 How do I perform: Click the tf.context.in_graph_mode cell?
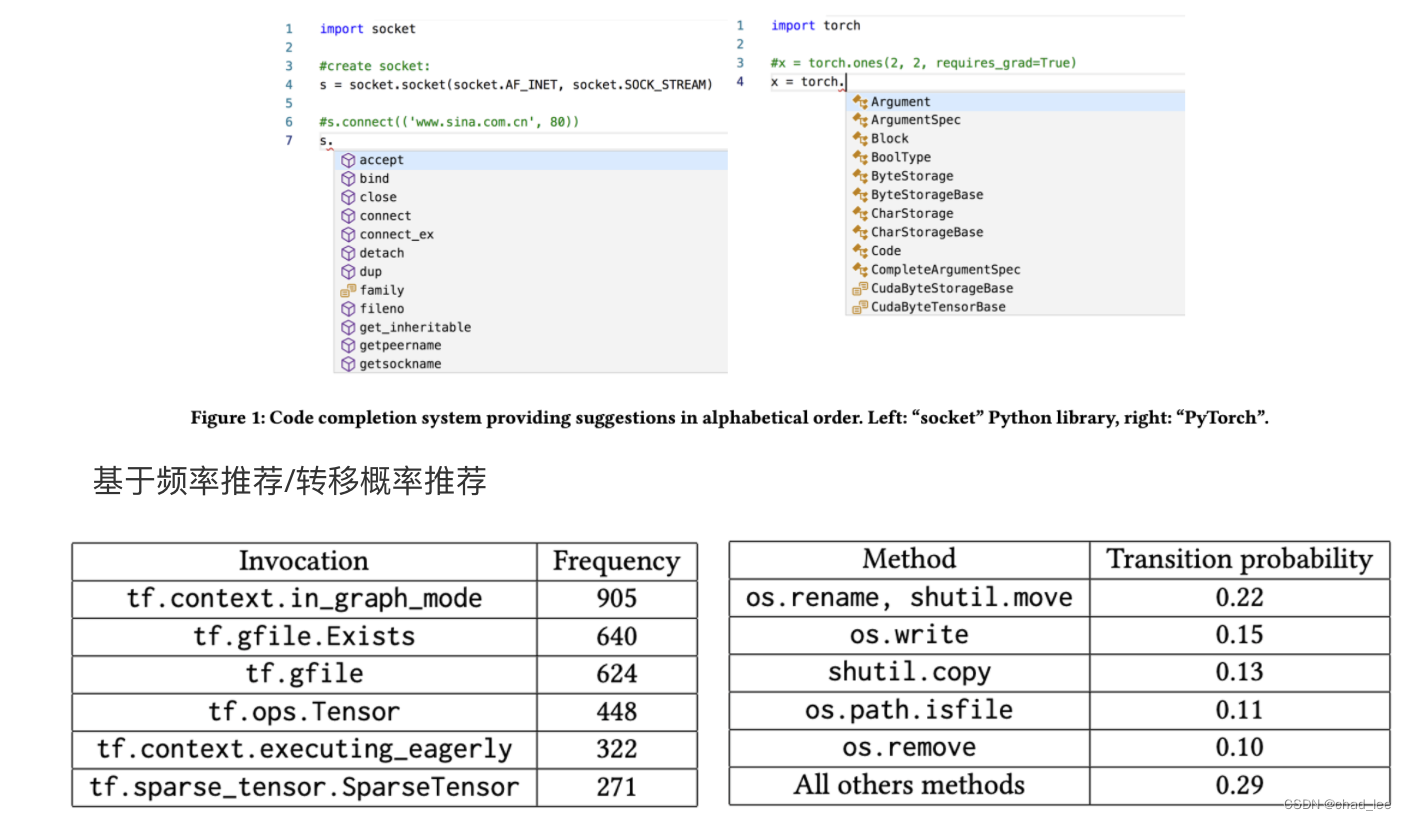click(x=304, y=599)
